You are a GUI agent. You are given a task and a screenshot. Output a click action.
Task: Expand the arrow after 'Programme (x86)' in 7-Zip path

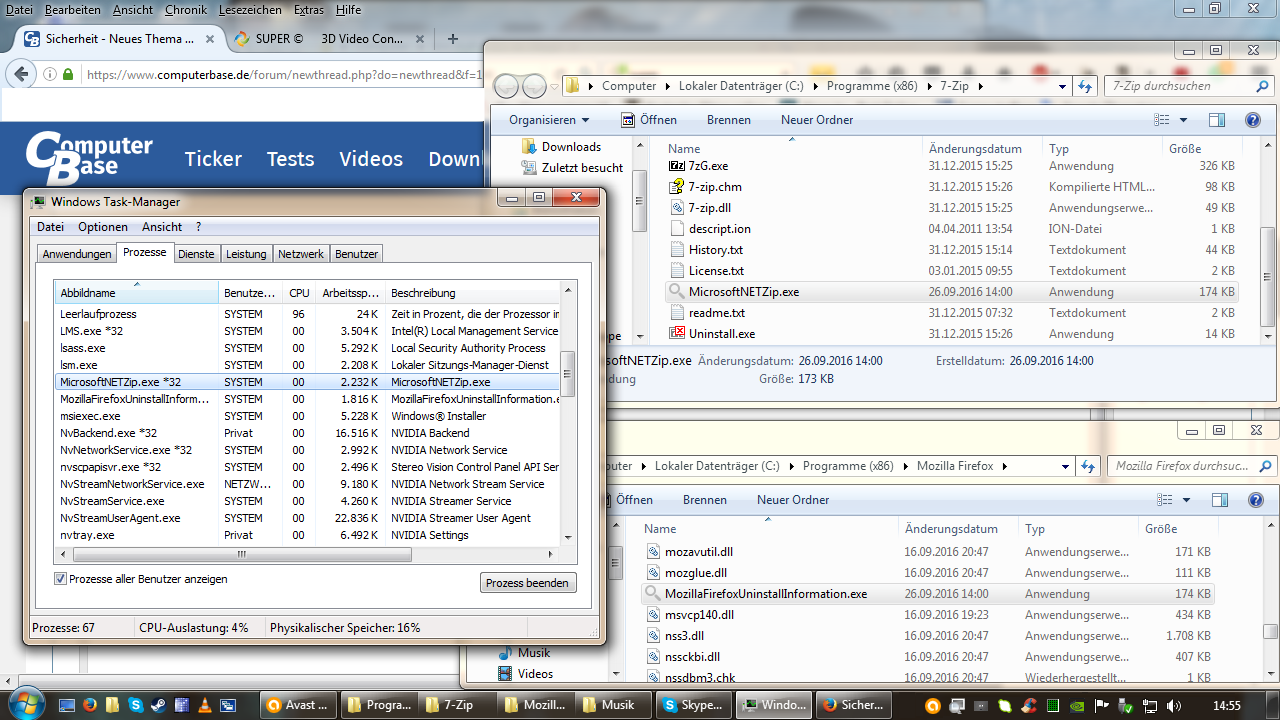point(931,86)
